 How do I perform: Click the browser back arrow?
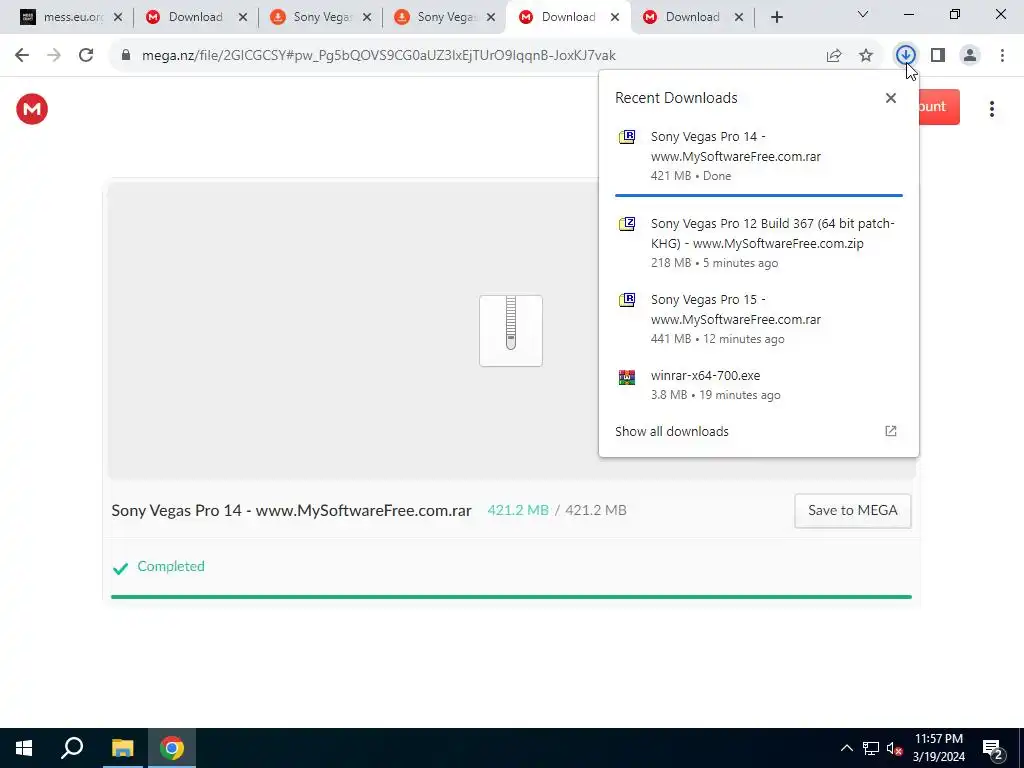pos(22,56)
